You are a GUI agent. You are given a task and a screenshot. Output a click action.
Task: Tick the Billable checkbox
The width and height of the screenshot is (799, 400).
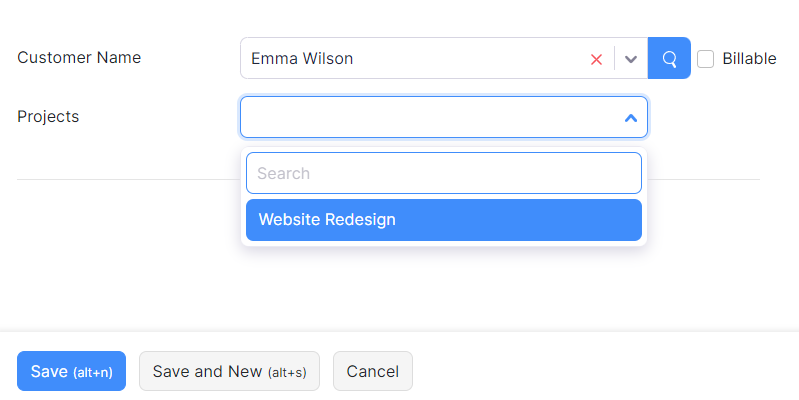click(x=706, y=59)
